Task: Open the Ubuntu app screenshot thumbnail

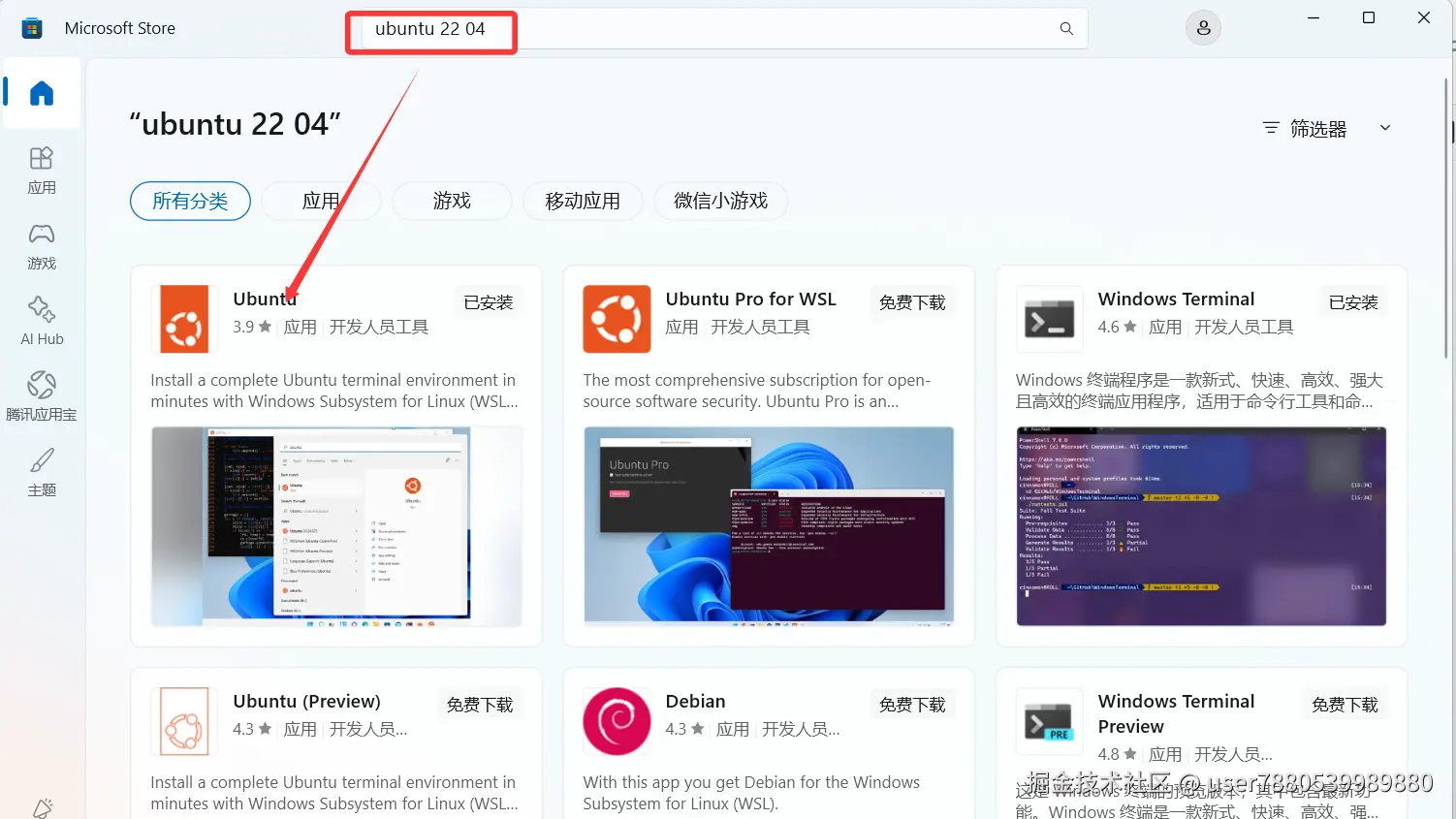Action: pyautogui.click(x=336, y=526)
